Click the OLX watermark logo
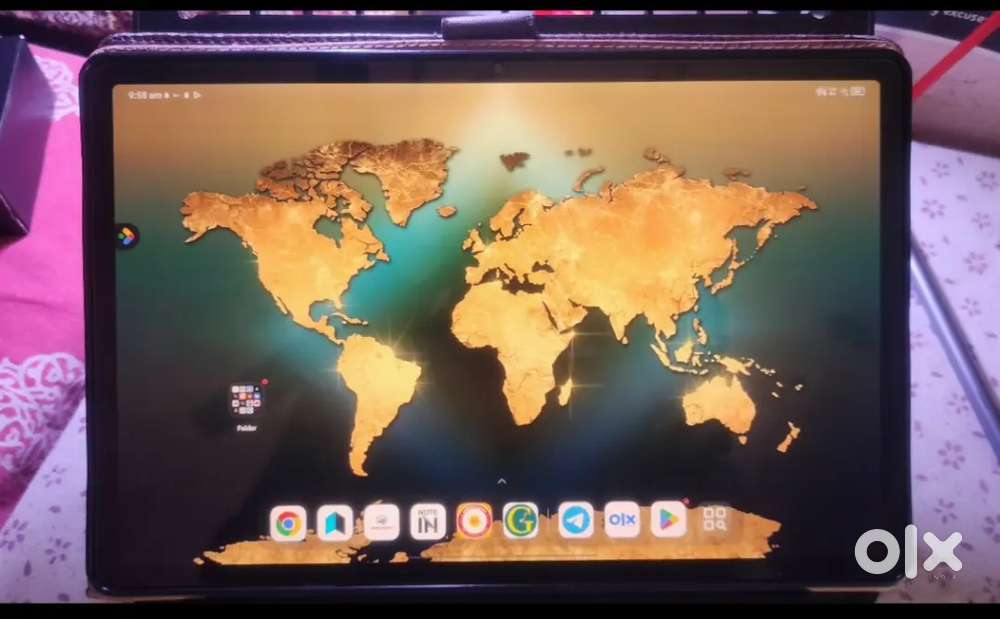The height and width of the screenshot is (619, 1000). pyautogui.click(x=908, y=552)
